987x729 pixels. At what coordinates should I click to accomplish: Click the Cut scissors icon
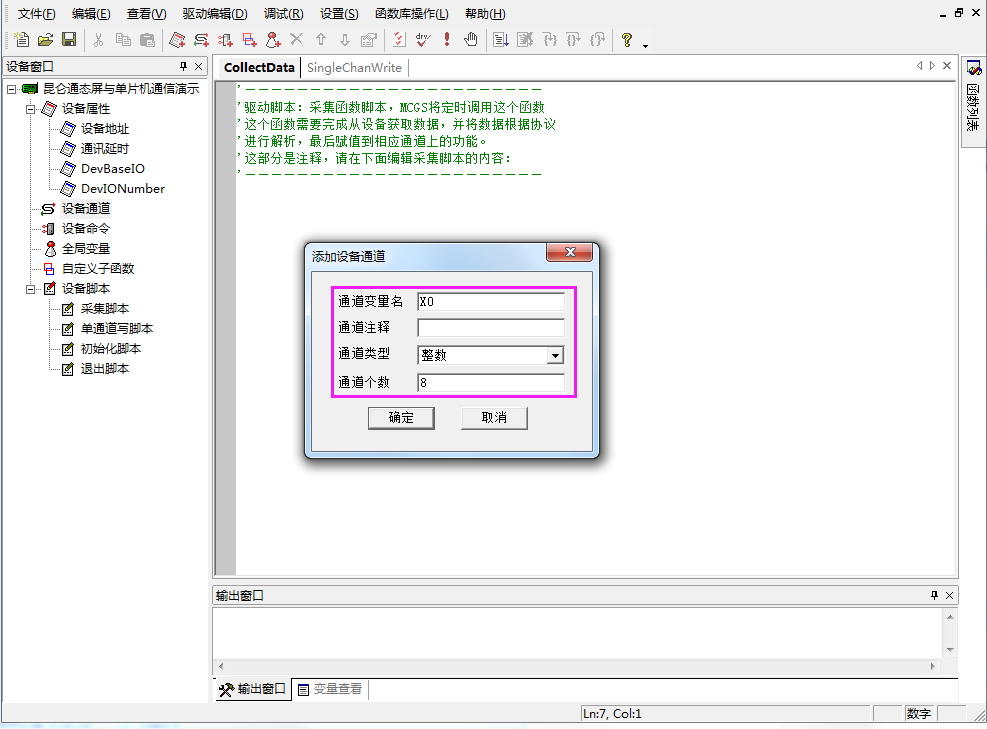[98, 40]
